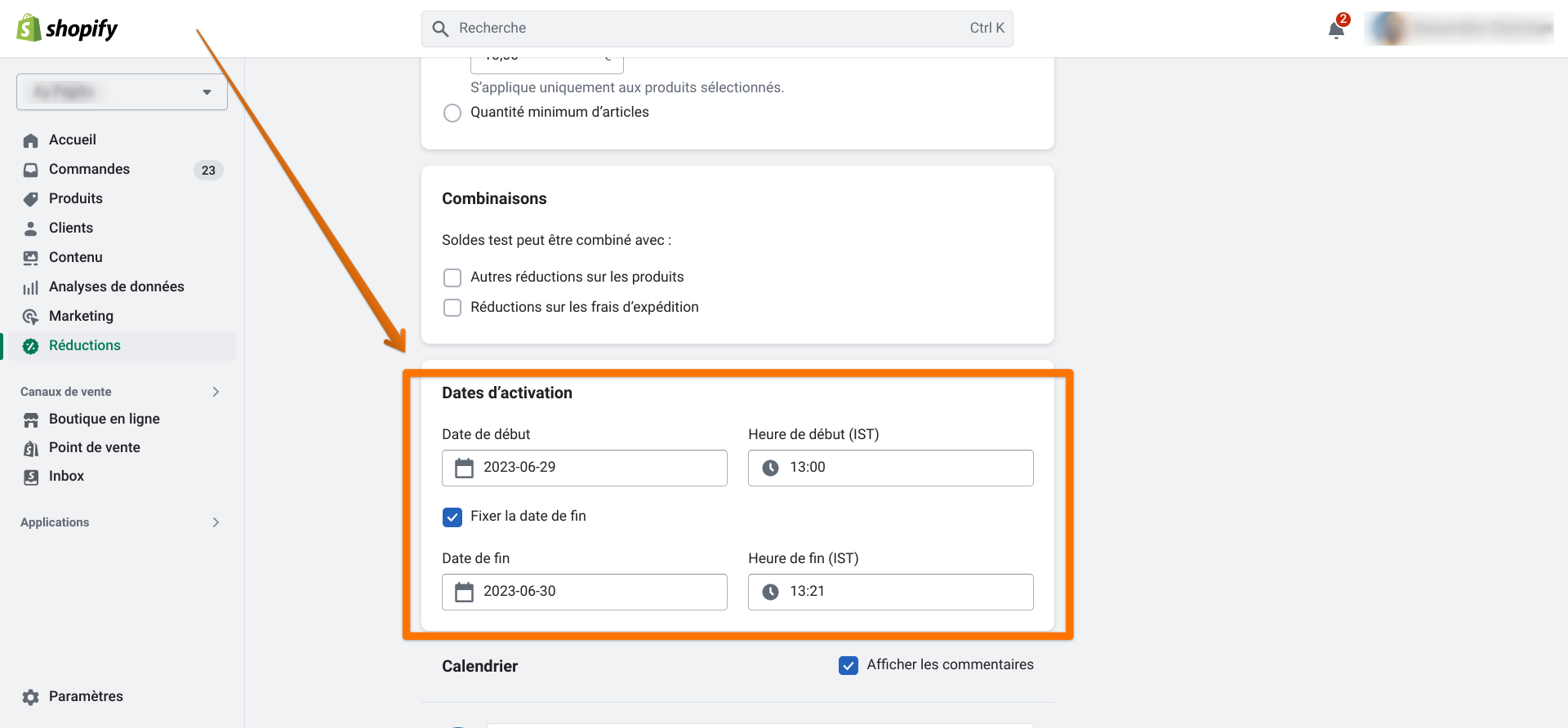1568x728 pixels.
Task: Click the start time clock icon
Action: pyautogui.click(x=770, y=468)
